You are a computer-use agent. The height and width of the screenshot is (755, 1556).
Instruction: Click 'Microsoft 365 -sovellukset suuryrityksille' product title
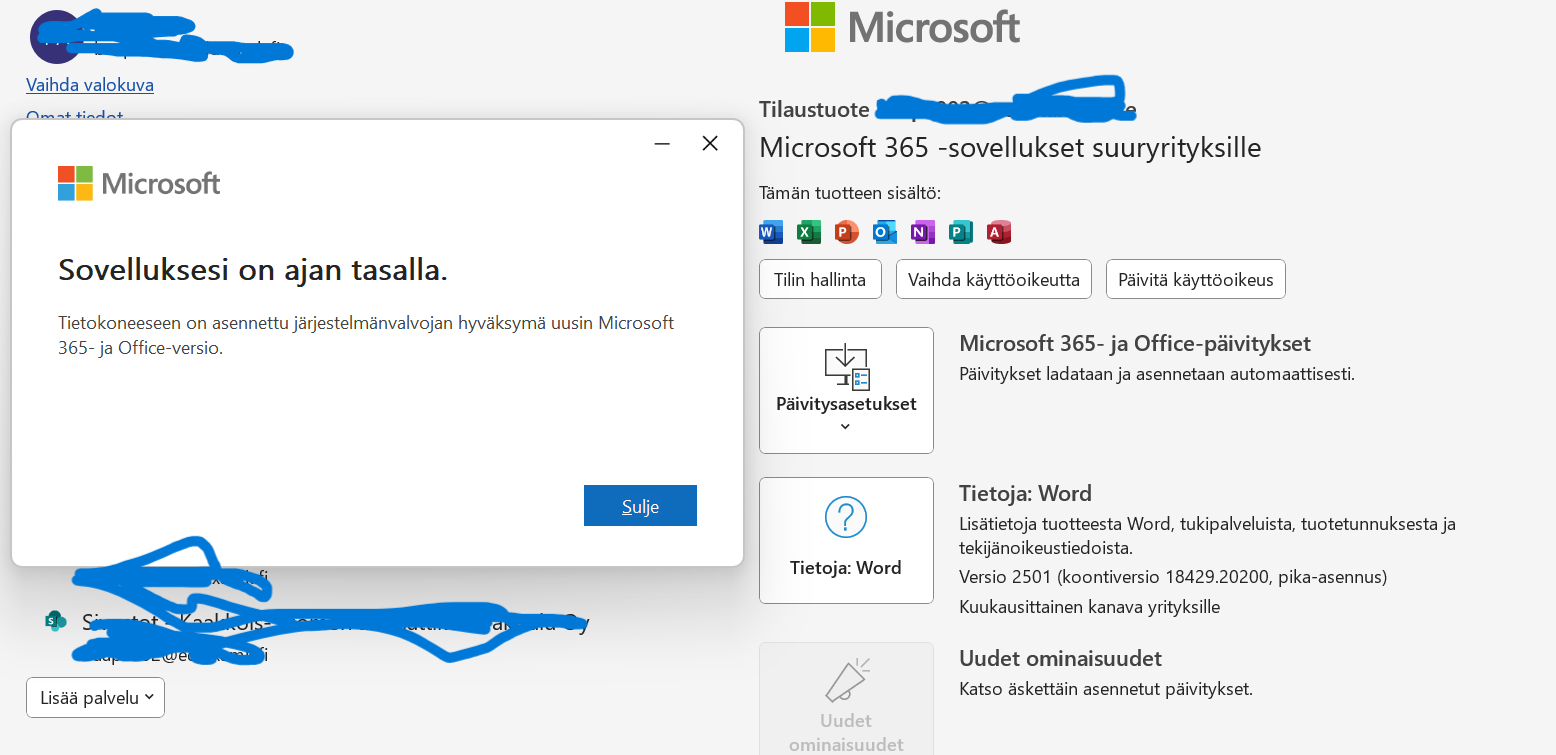coord(1010,148)
